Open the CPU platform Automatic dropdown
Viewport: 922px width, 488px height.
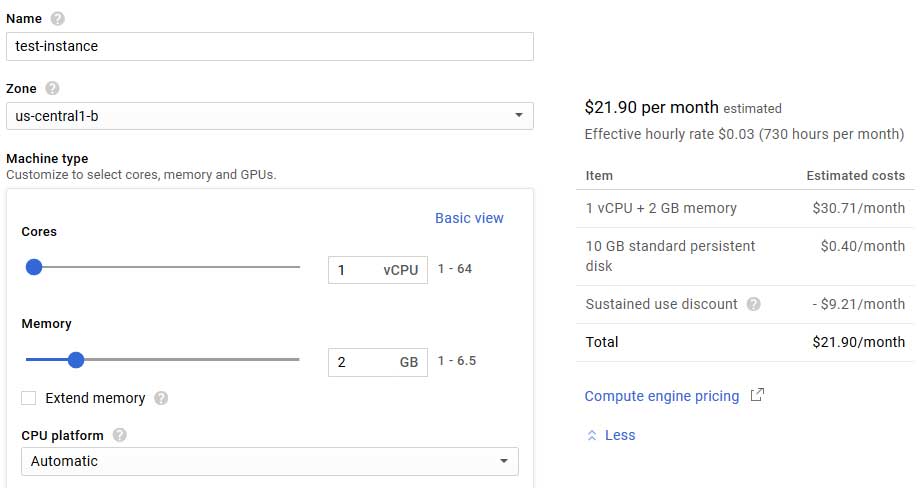(x=269, y=461)
